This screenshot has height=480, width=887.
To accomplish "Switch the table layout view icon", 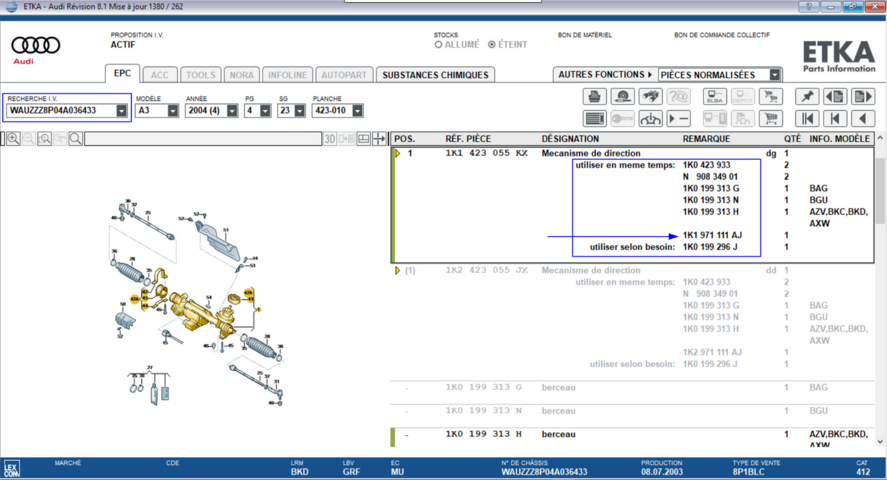I will 364,139.
